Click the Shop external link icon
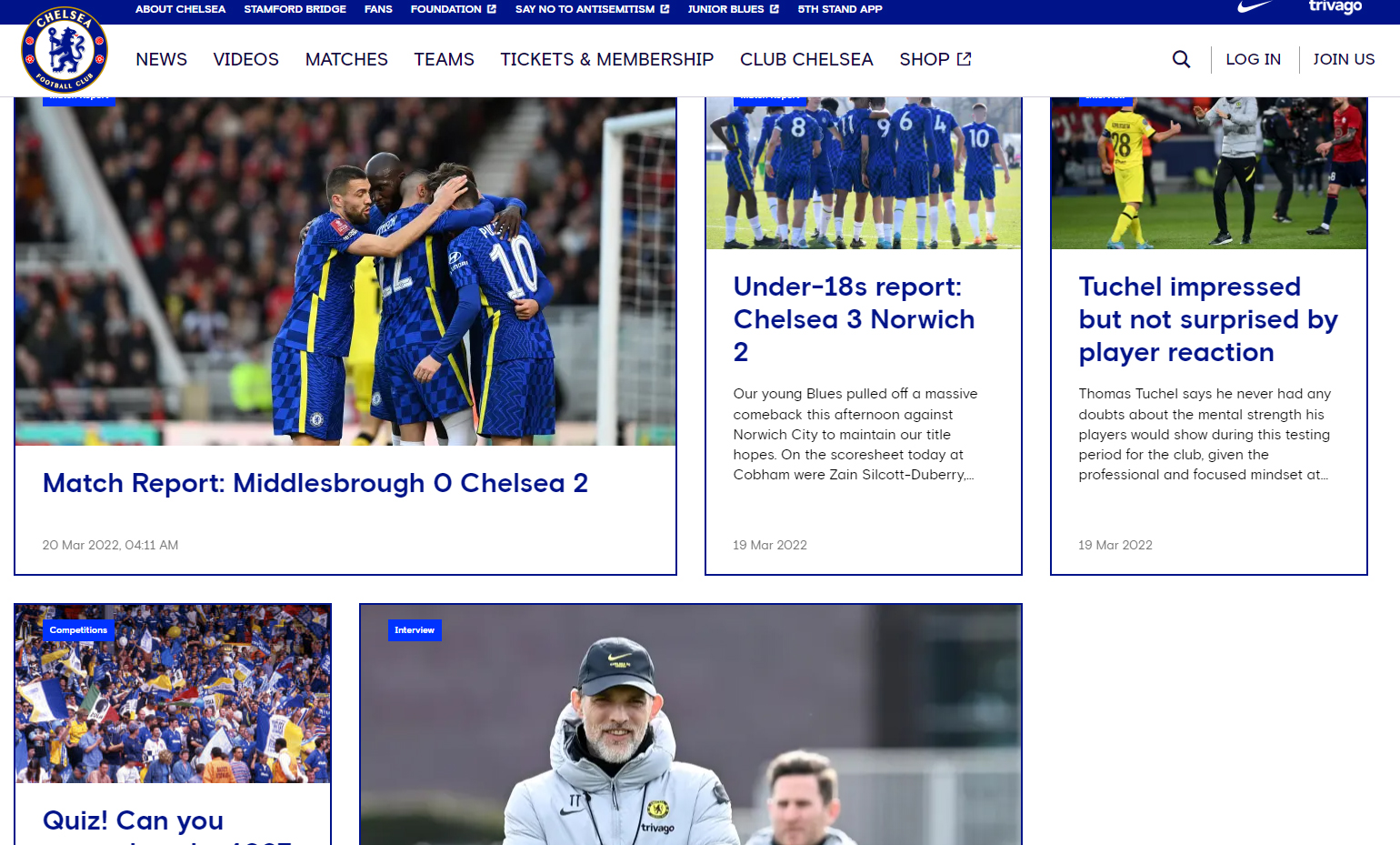Viewport: 1400px width, 845px height. click(965, 59)
